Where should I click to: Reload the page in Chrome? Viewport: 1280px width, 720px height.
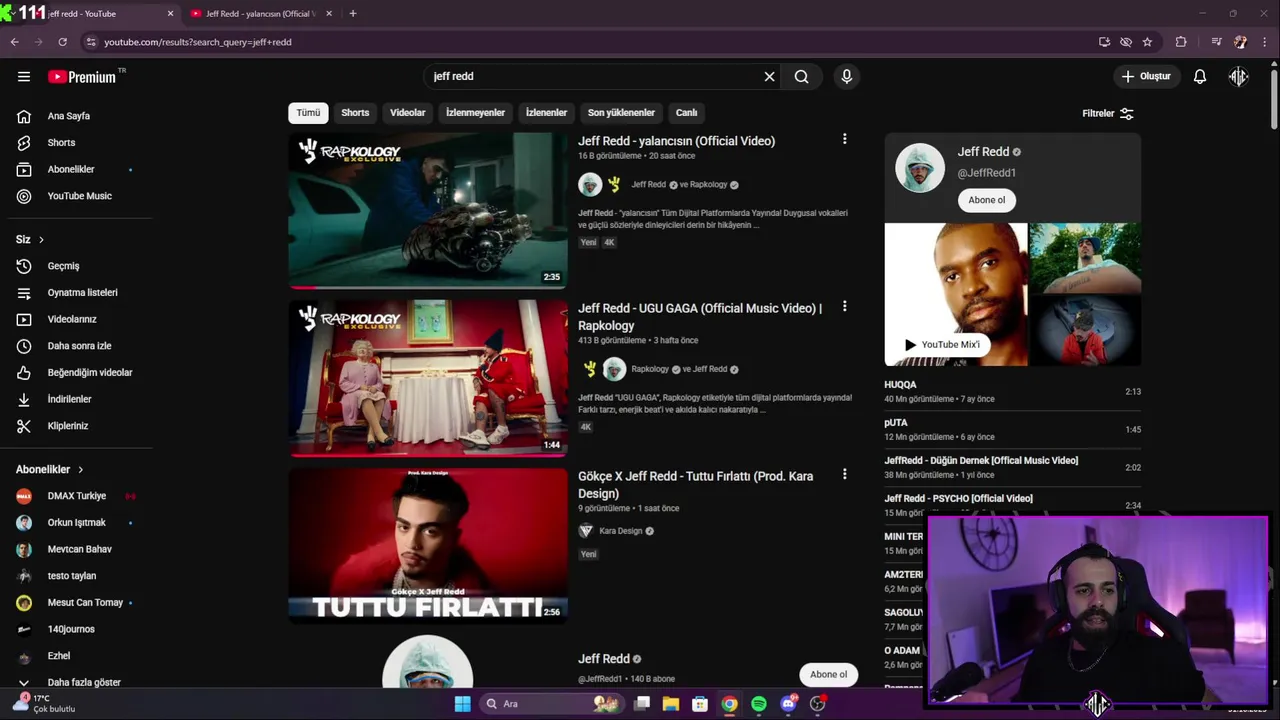pos(62,42)
